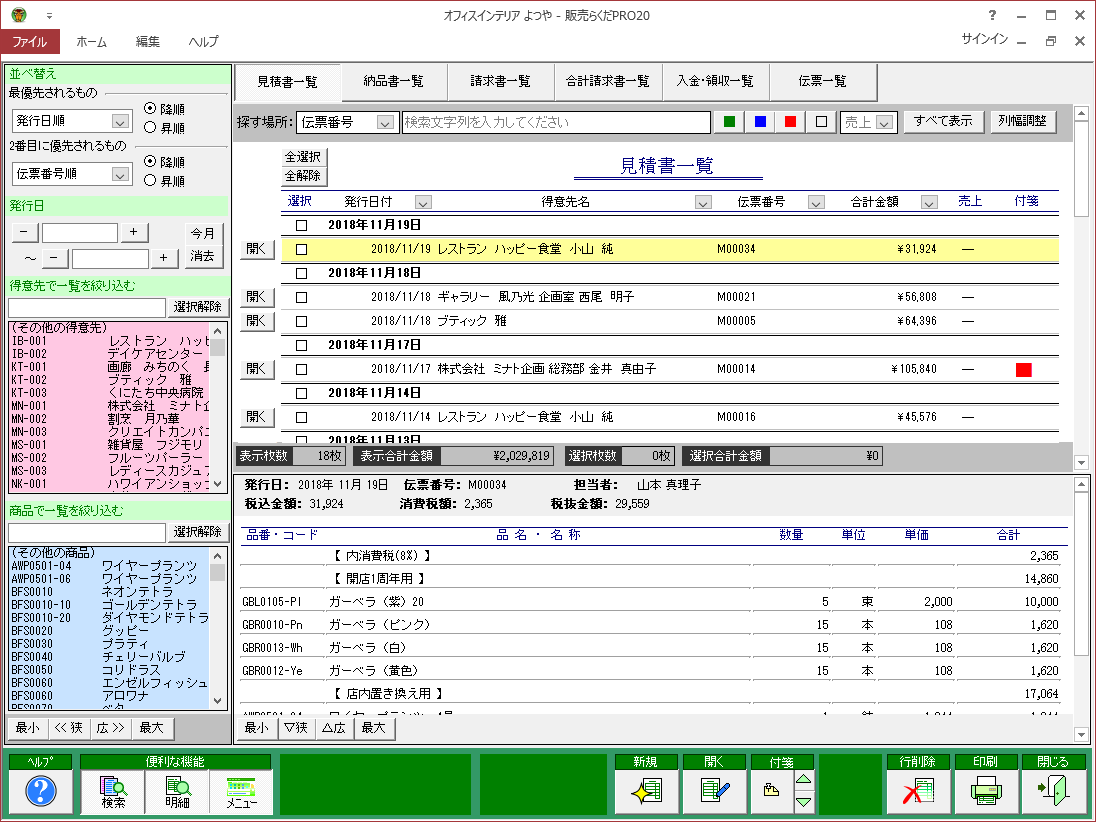Click the customer filter input field
This screenshot has height=822, width=1096.
pos(87,308)
